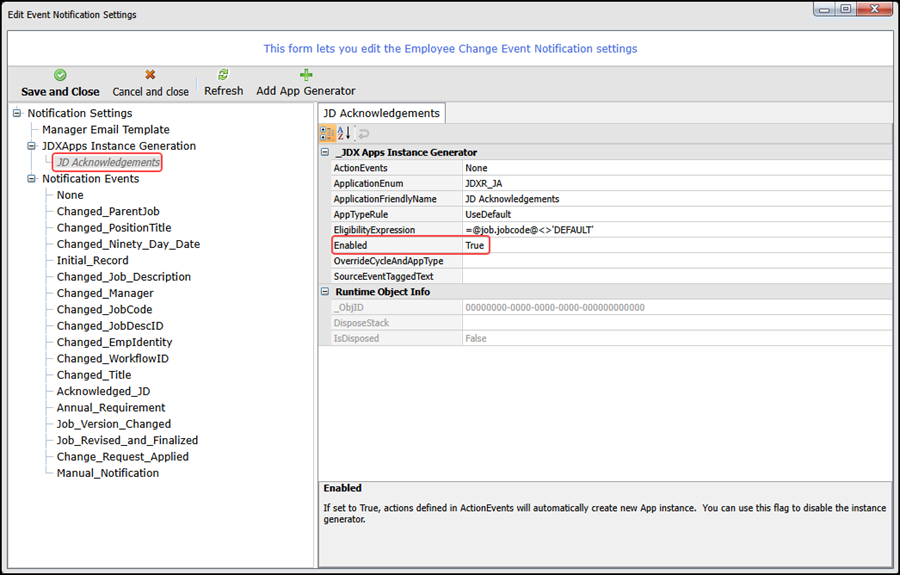
Task: Click the Cancel and close icon
Action: 150,75
